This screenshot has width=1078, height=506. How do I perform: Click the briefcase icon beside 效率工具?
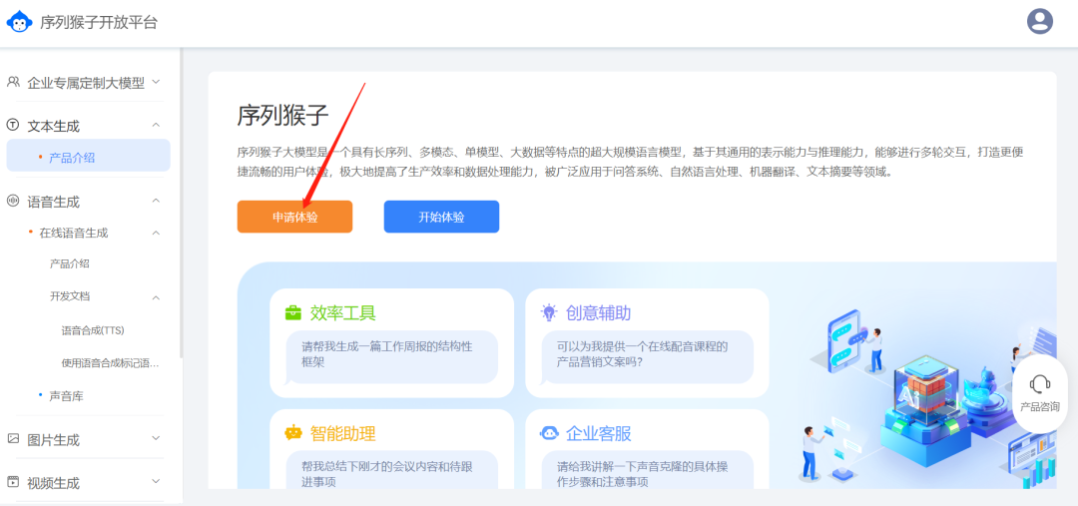tap(293, 313)
